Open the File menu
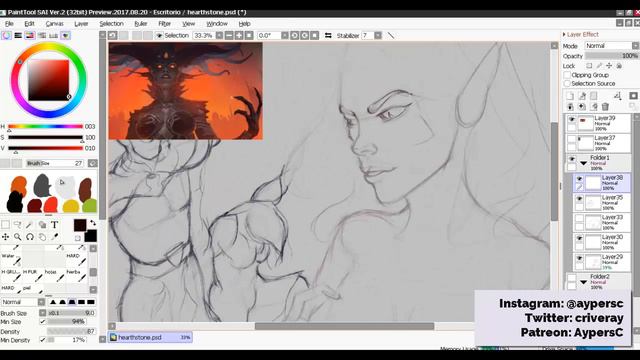Viewport: 640px width, 360px height. [9, 24]
